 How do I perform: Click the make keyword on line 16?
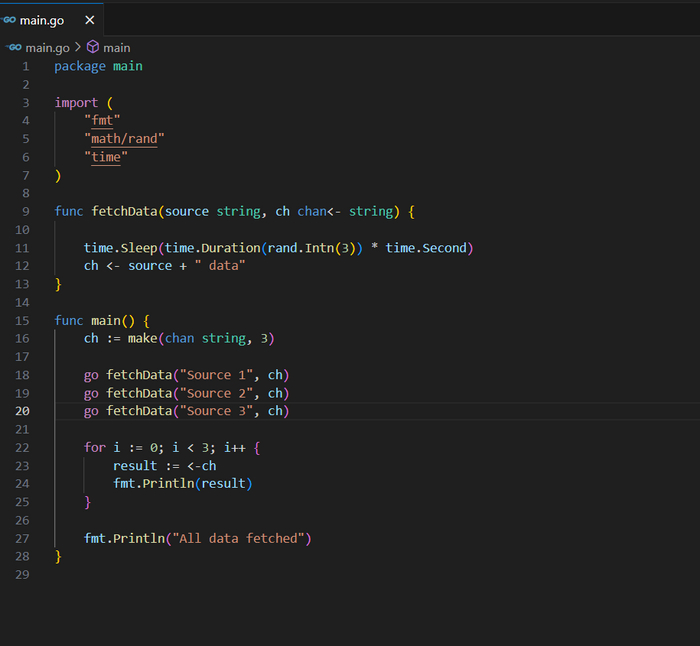[x=142, y=338]
